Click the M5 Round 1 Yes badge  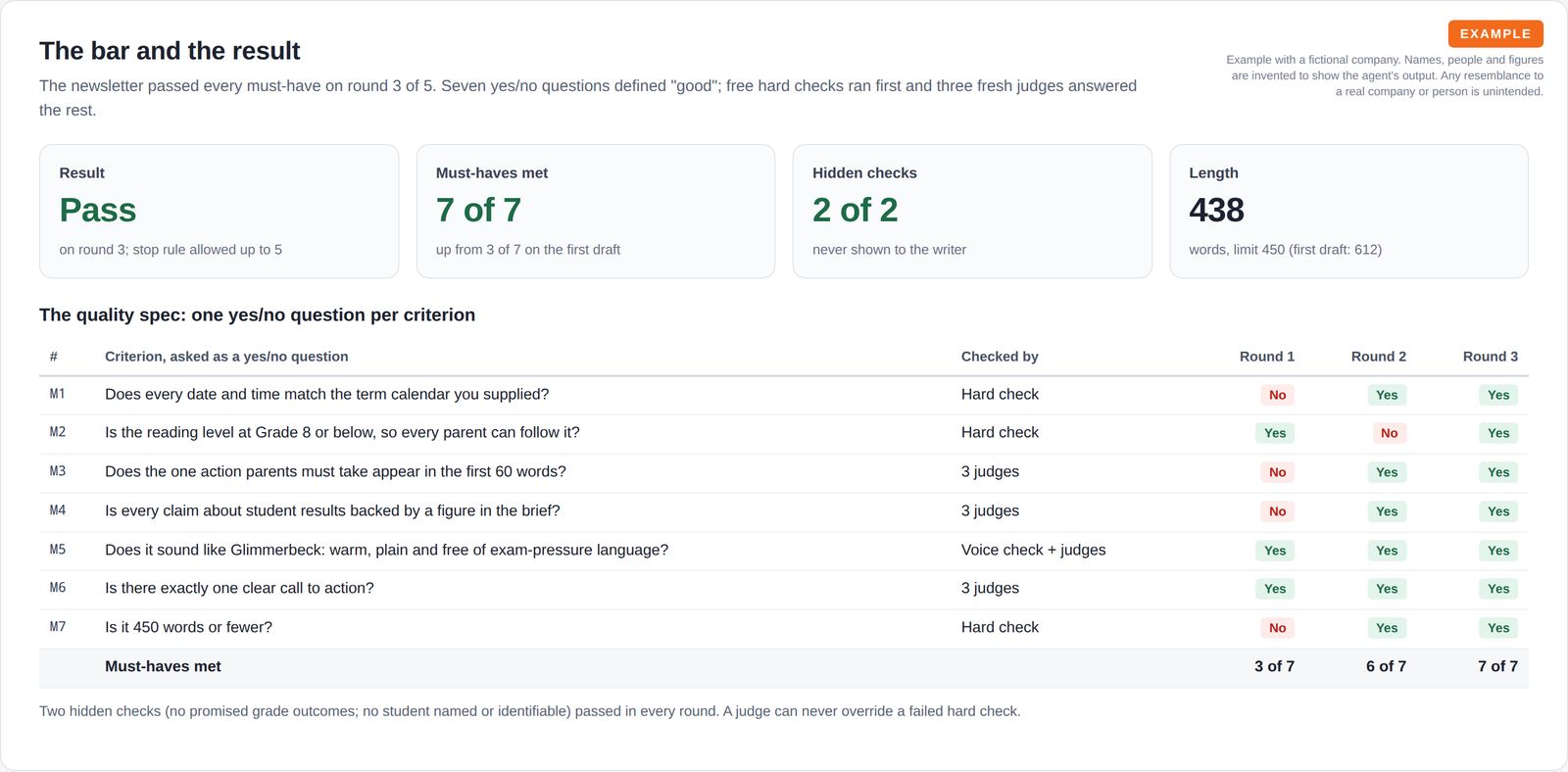[x=1275, y=551]
